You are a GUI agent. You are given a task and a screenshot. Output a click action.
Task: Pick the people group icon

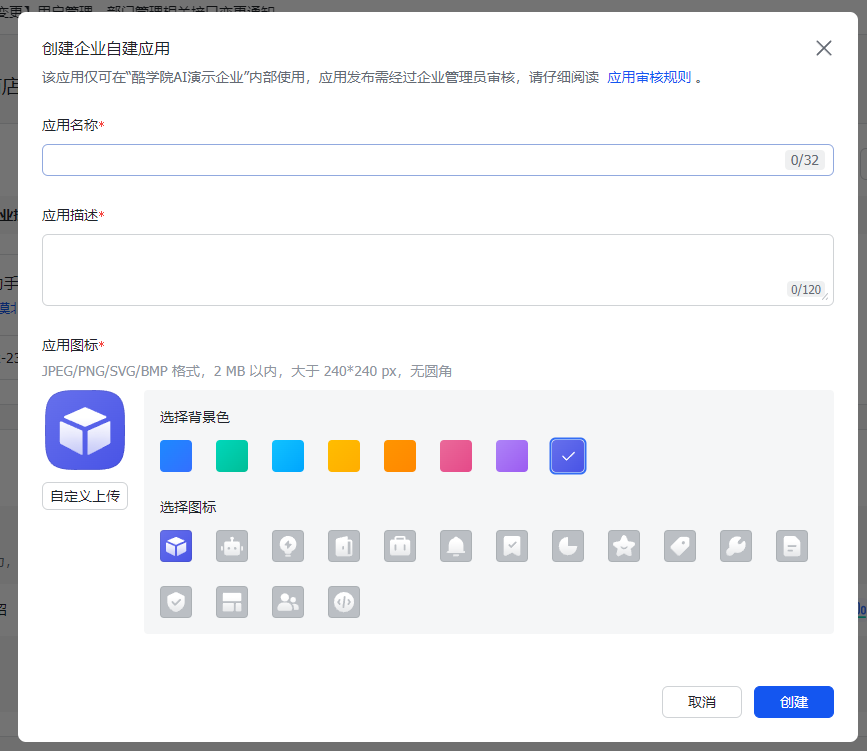click(288, 602)
